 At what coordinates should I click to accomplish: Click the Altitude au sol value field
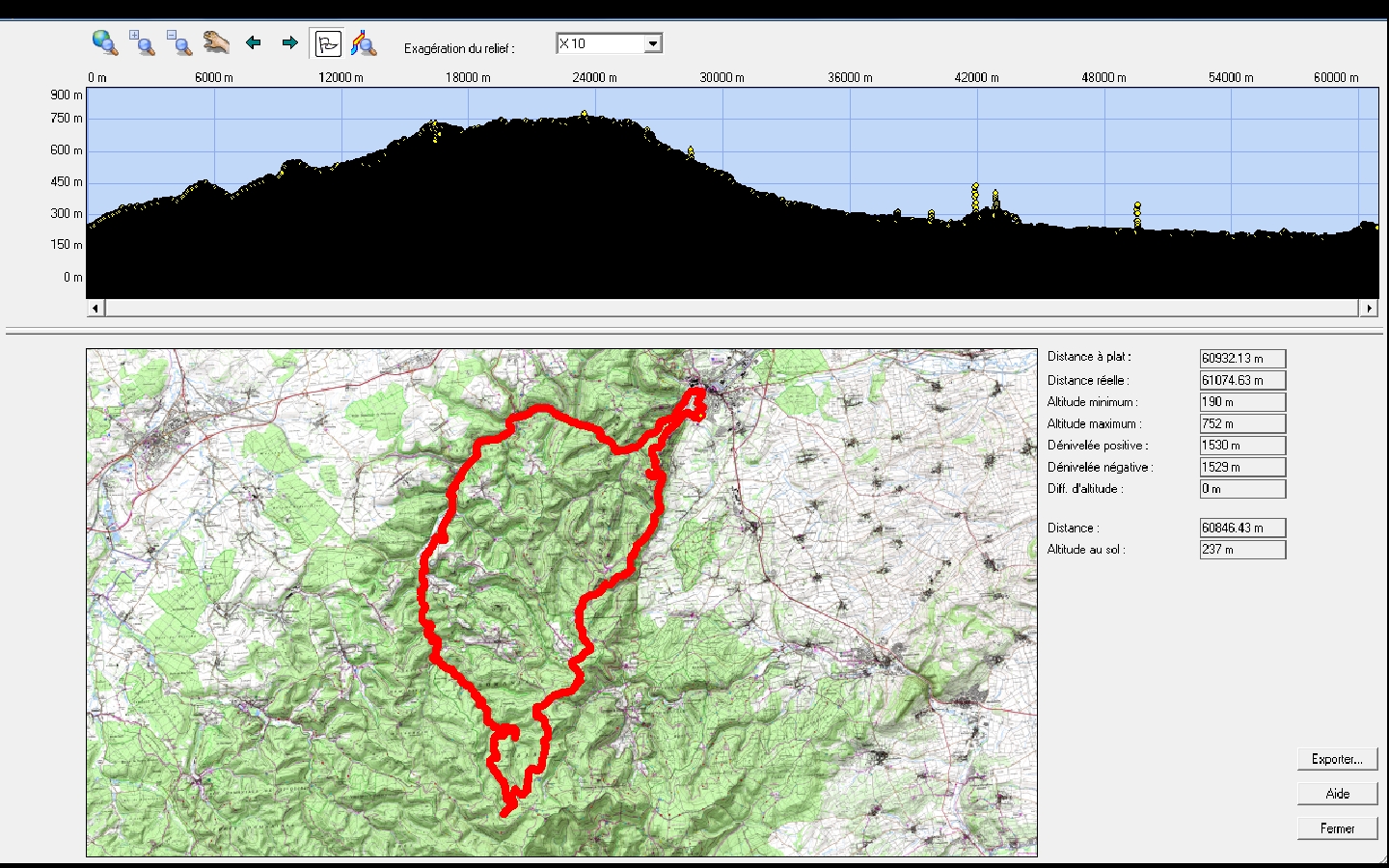click(1242, 549)
